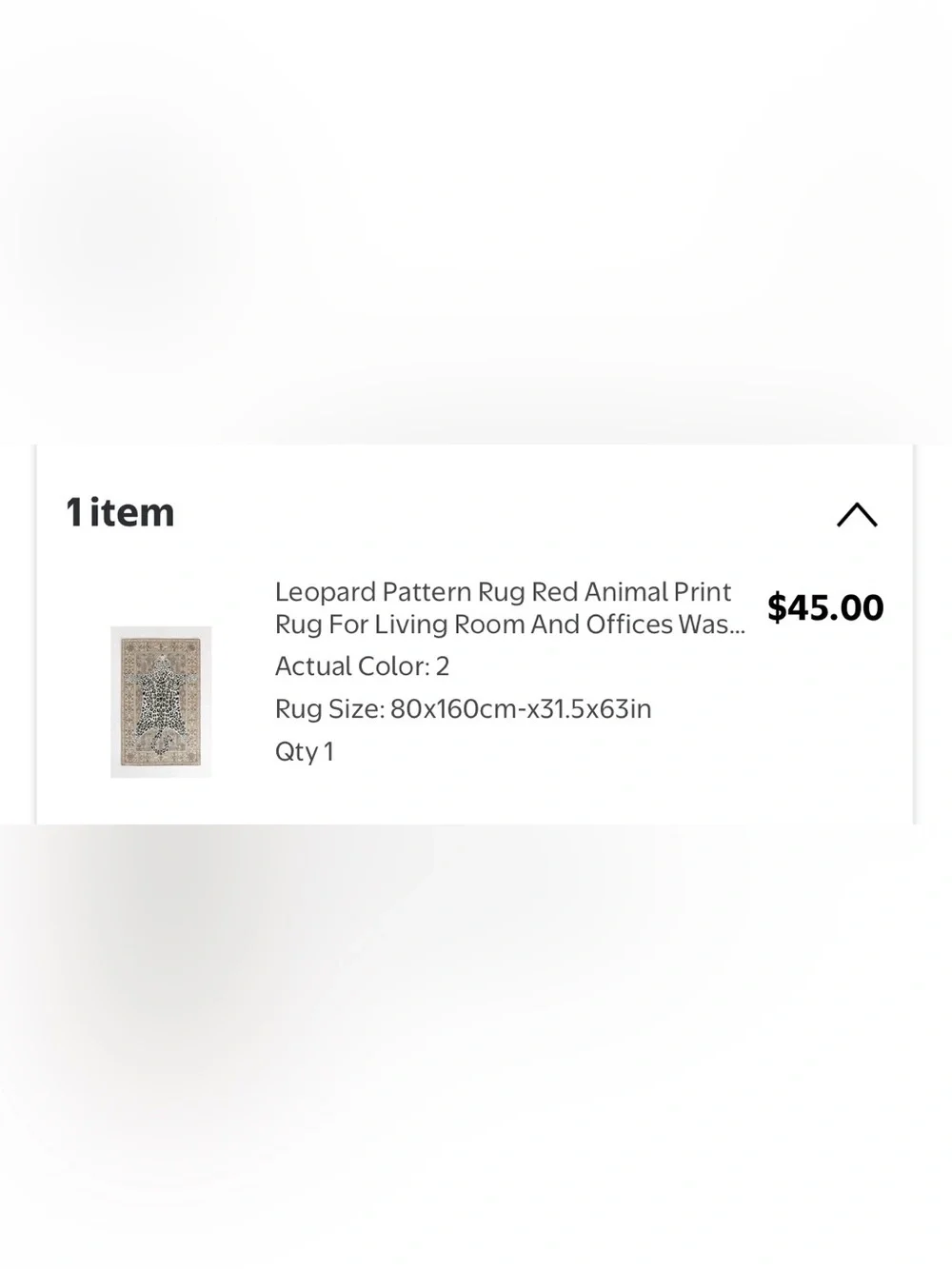Tap the word 'item' in the header
Viewport: 952px width, 1269px height.
[x=132, y=512]
